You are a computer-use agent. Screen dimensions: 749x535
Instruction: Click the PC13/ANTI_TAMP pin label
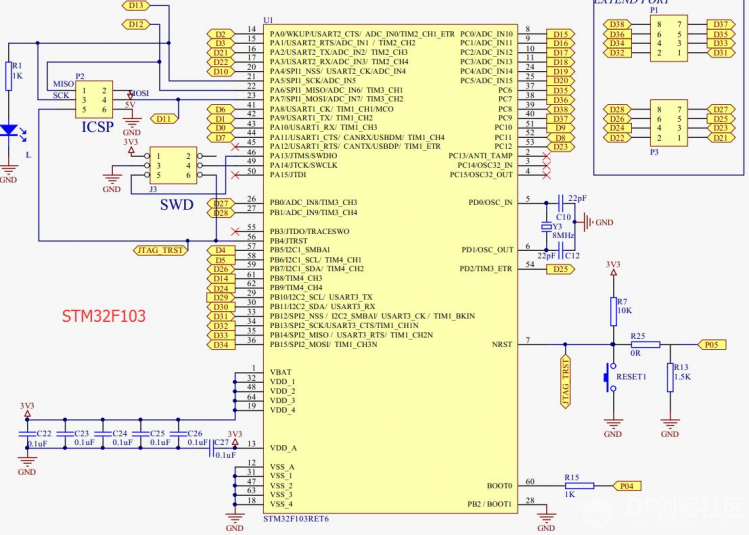(x=480, y=156)
